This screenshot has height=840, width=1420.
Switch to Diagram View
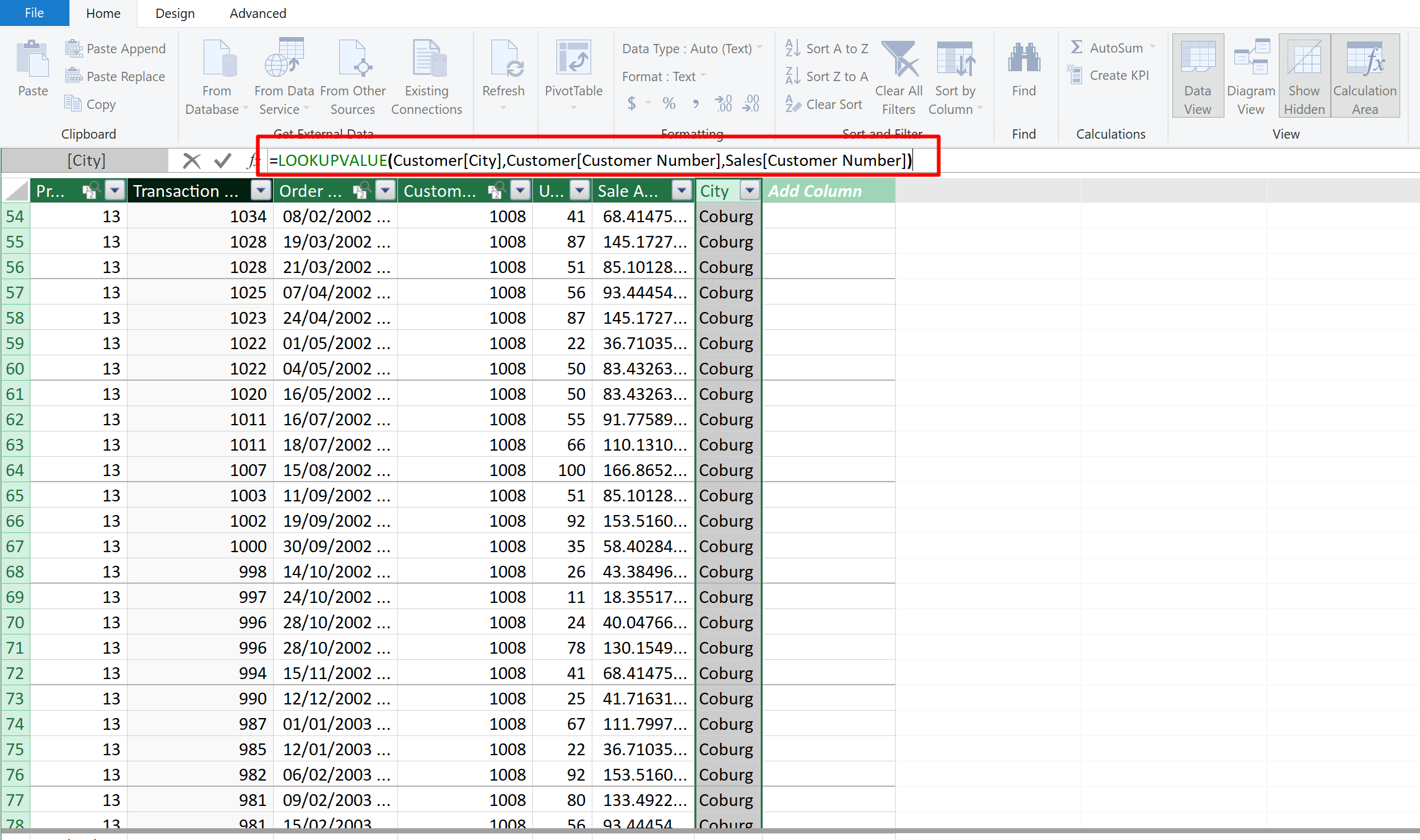[x=1251, y=76]
